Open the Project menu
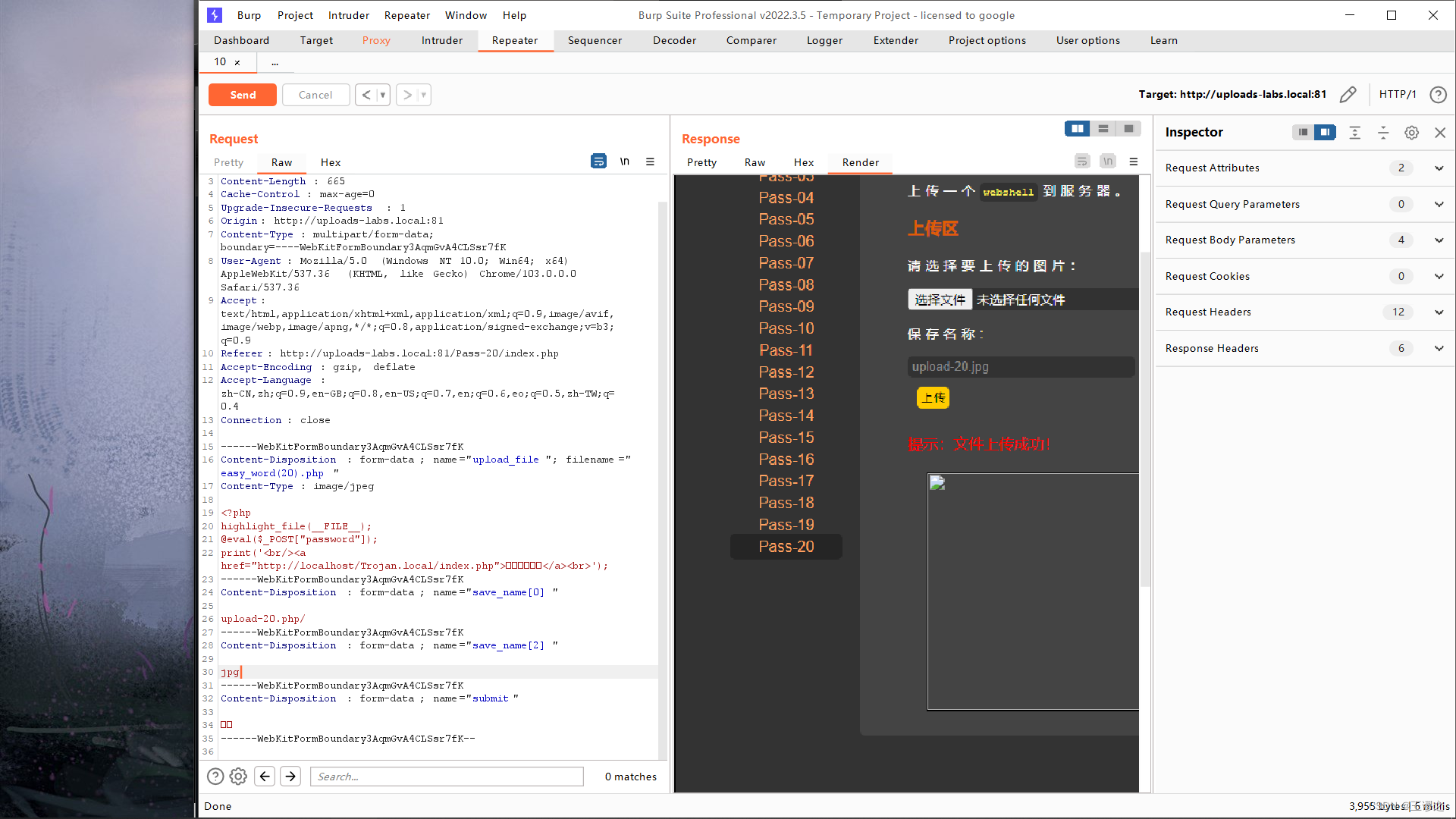The width and height of the screenshot is (1456, 819). tap(295, 15)
